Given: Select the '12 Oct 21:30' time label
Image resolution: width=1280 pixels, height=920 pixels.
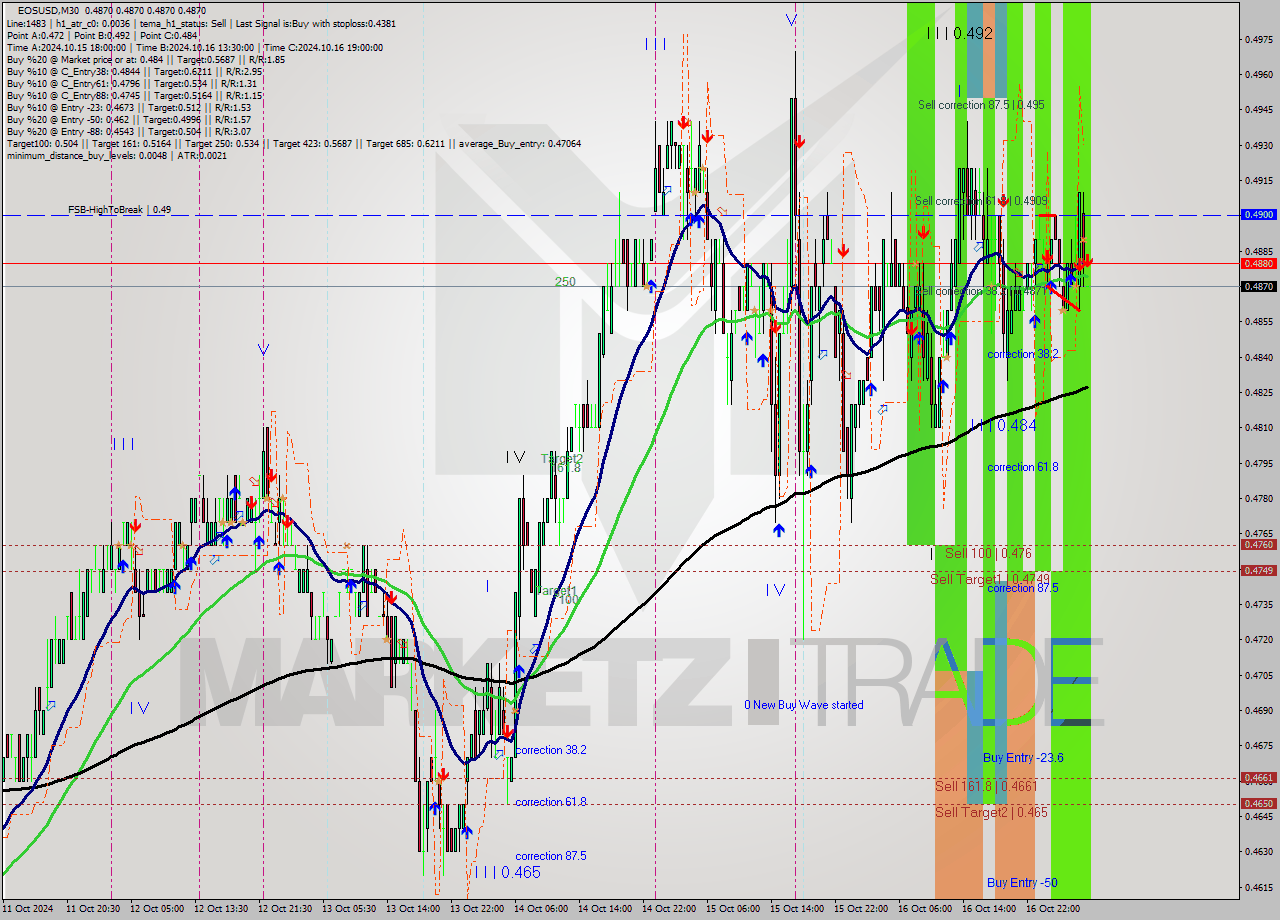Looking at the screenshot, I should click(x=284, y=909).
